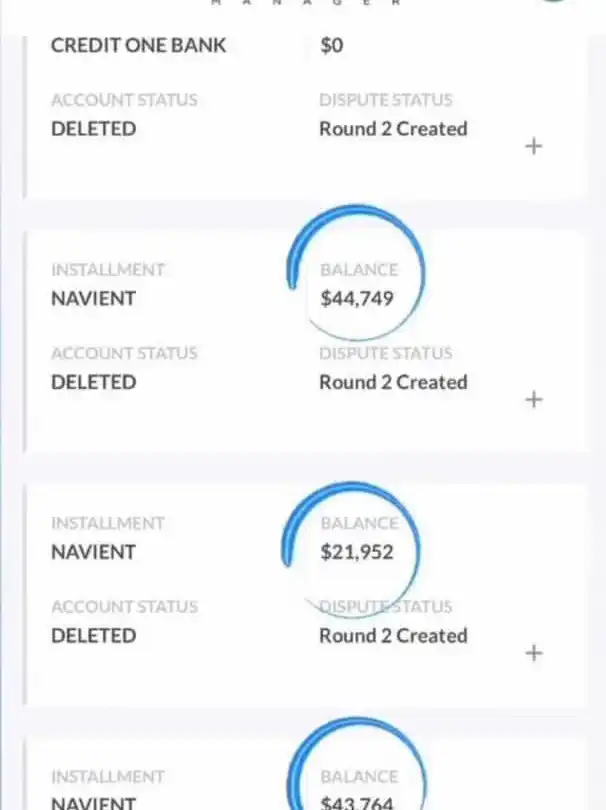
Task: Click DELETED status on the $44,749 card
Action: pos(93,382)
